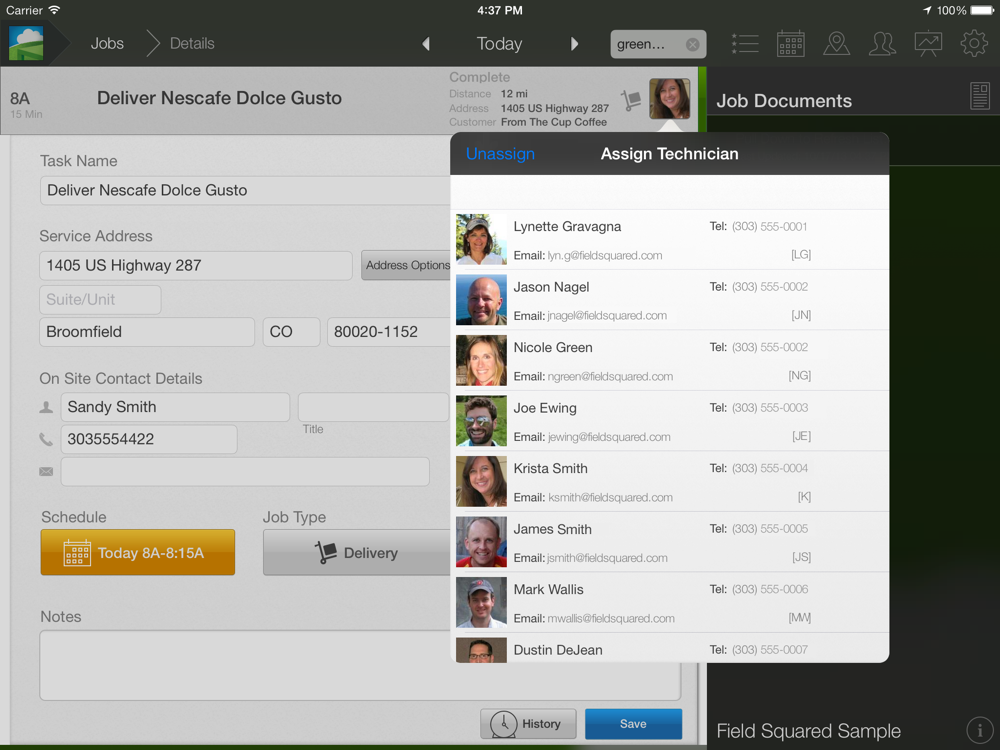The width and height of the screenshot is (1000, 750).
Task: Tap the info icon near Field Squared Sample
Action: [x=979, y=730]
